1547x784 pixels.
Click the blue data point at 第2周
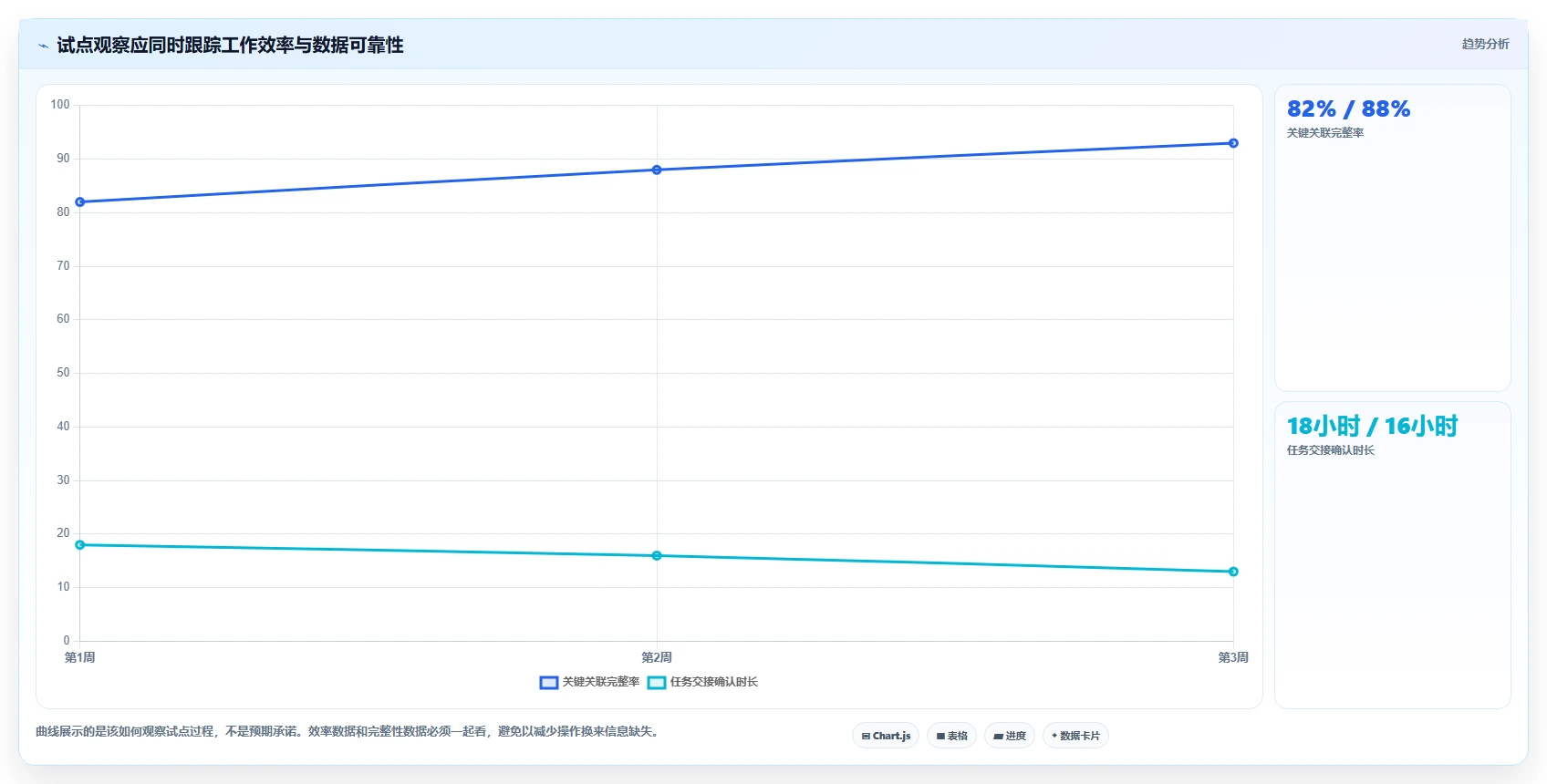pyautogui.click(x=657, y=170)
